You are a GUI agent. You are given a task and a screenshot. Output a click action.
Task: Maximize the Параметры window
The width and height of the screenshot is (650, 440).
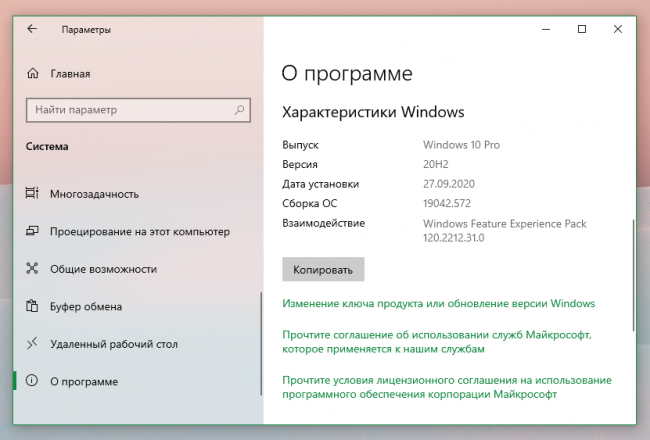(x=582, y=29)
